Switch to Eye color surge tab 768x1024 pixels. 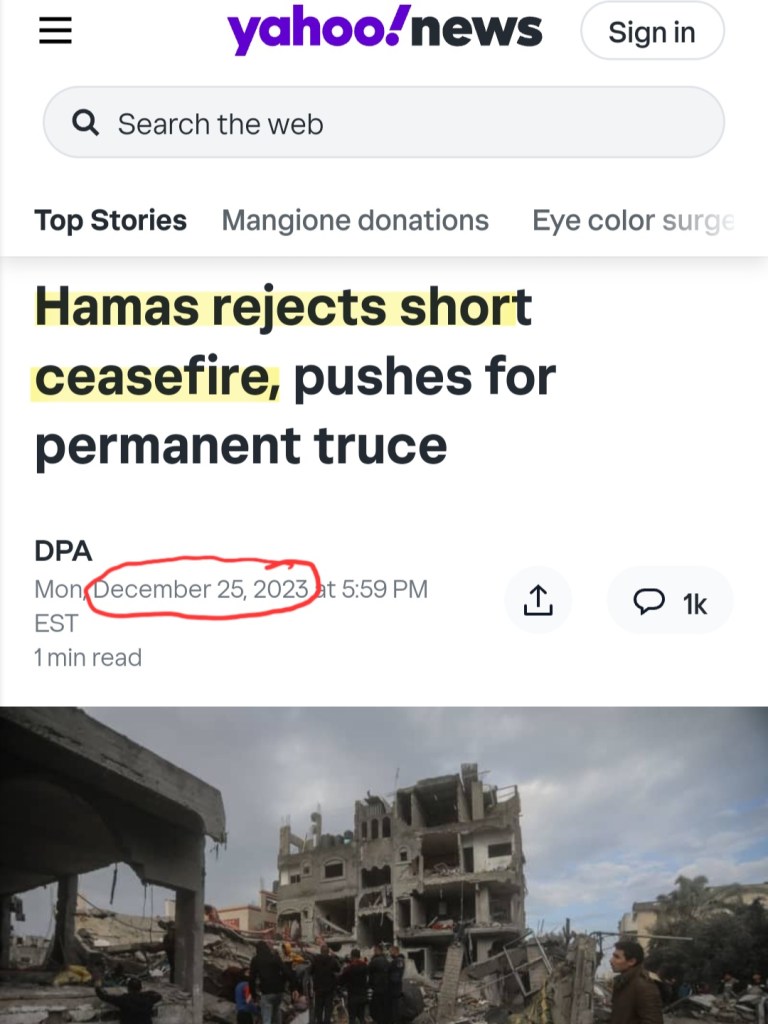pyautogui.click(x=633, y=220)
